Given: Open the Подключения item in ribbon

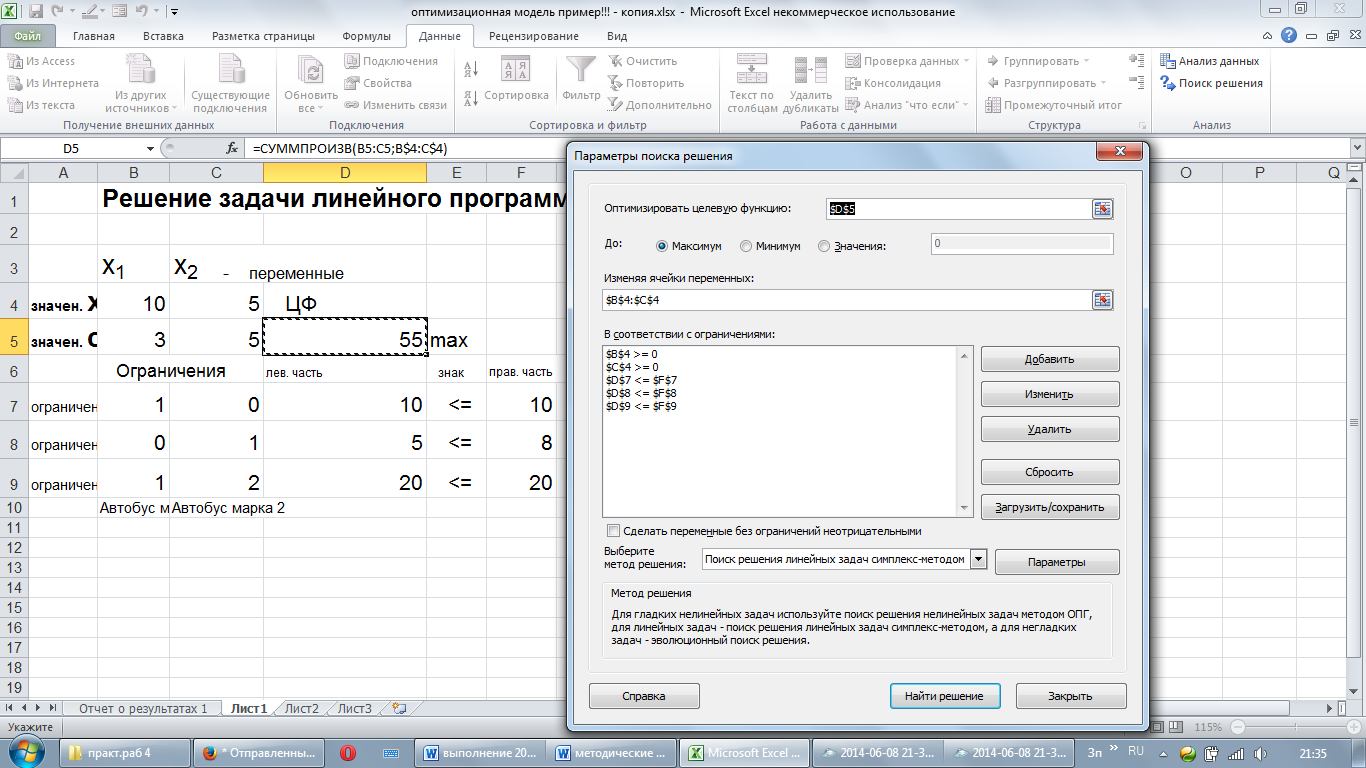Looking at the screenshot, I should point(391,61).
